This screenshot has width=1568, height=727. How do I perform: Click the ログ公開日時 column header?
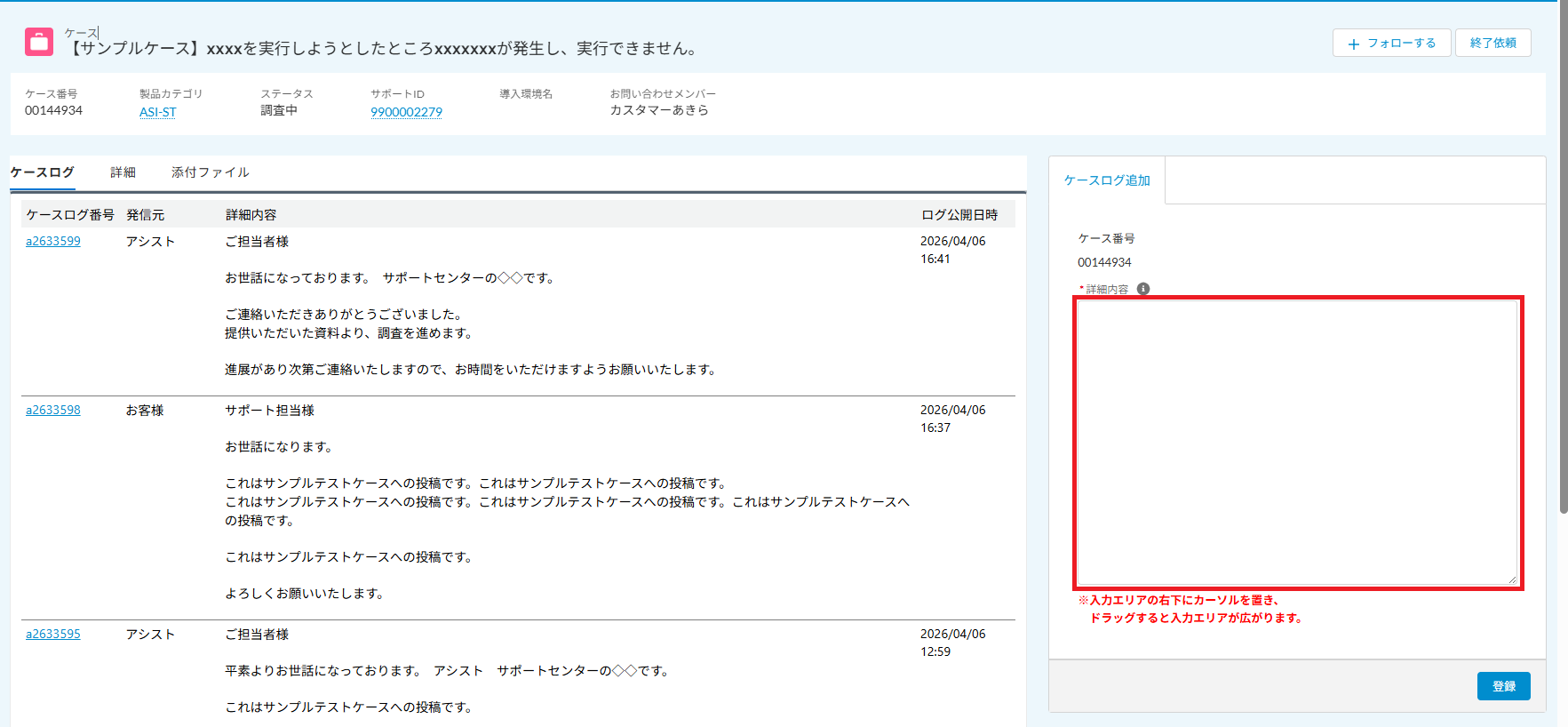pyautogui.click(x=959, y=215)
